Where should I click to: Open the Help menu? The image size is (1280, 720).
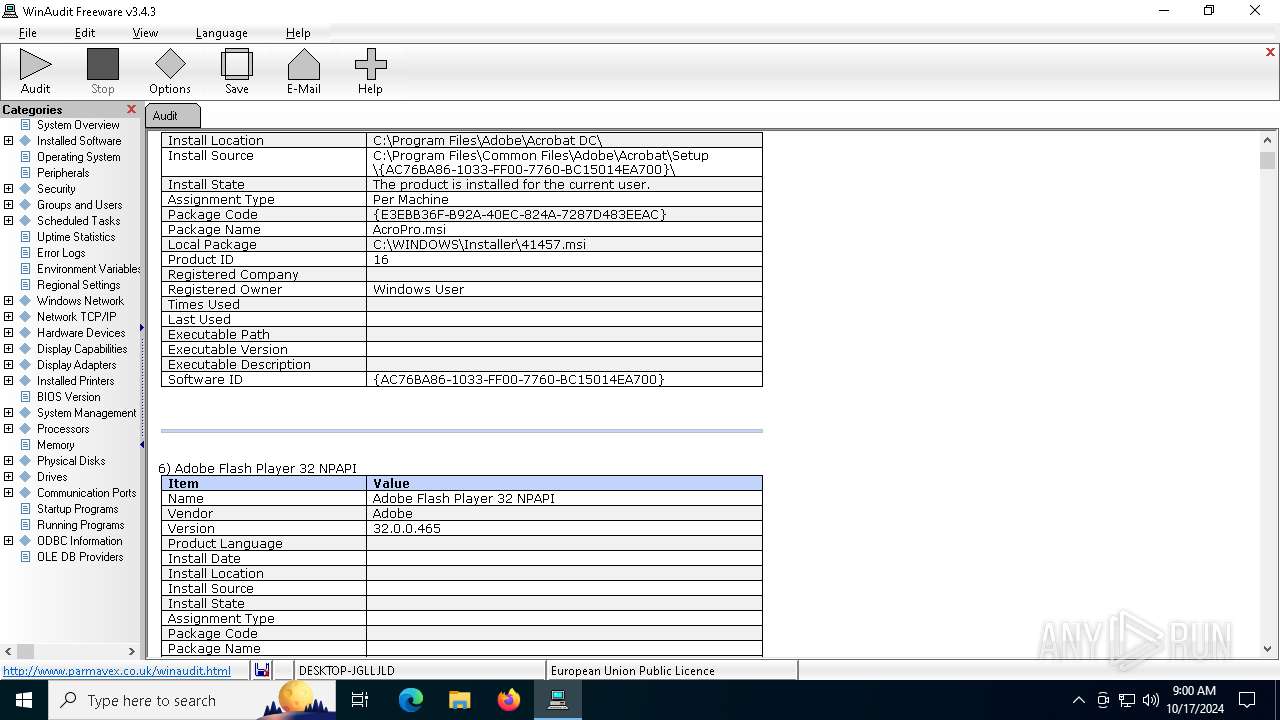pos(298,33)
